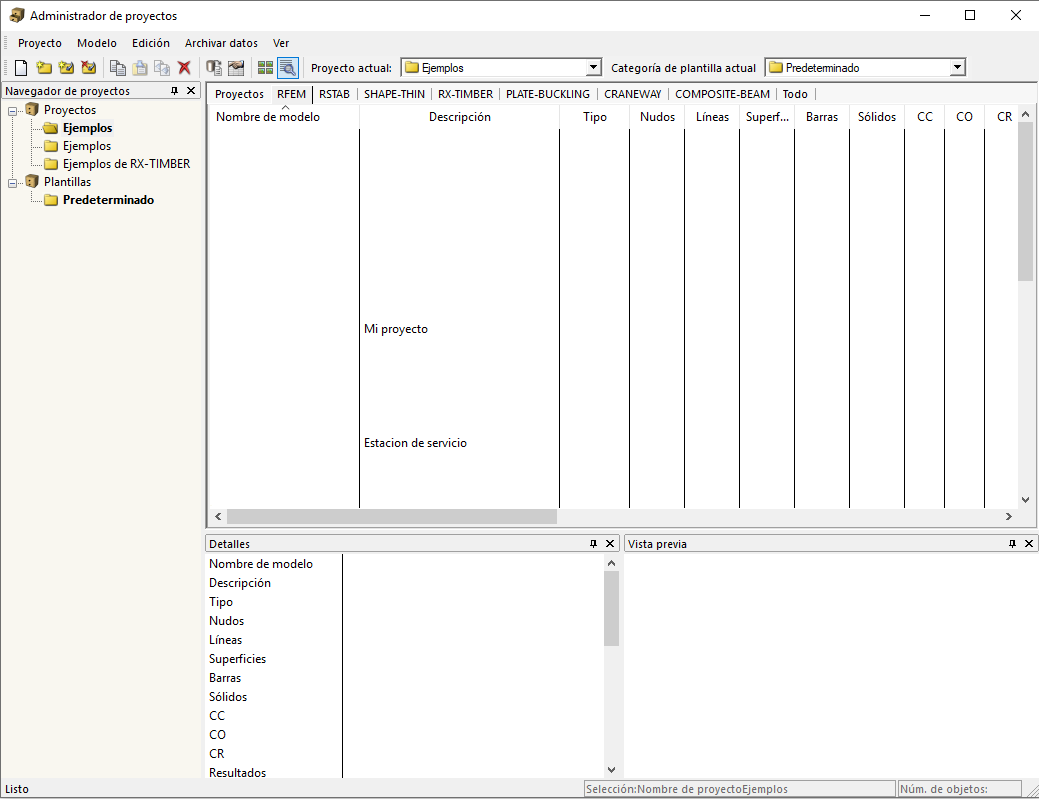
Task: Pin the Detalles panel
Action: (593, 544)
